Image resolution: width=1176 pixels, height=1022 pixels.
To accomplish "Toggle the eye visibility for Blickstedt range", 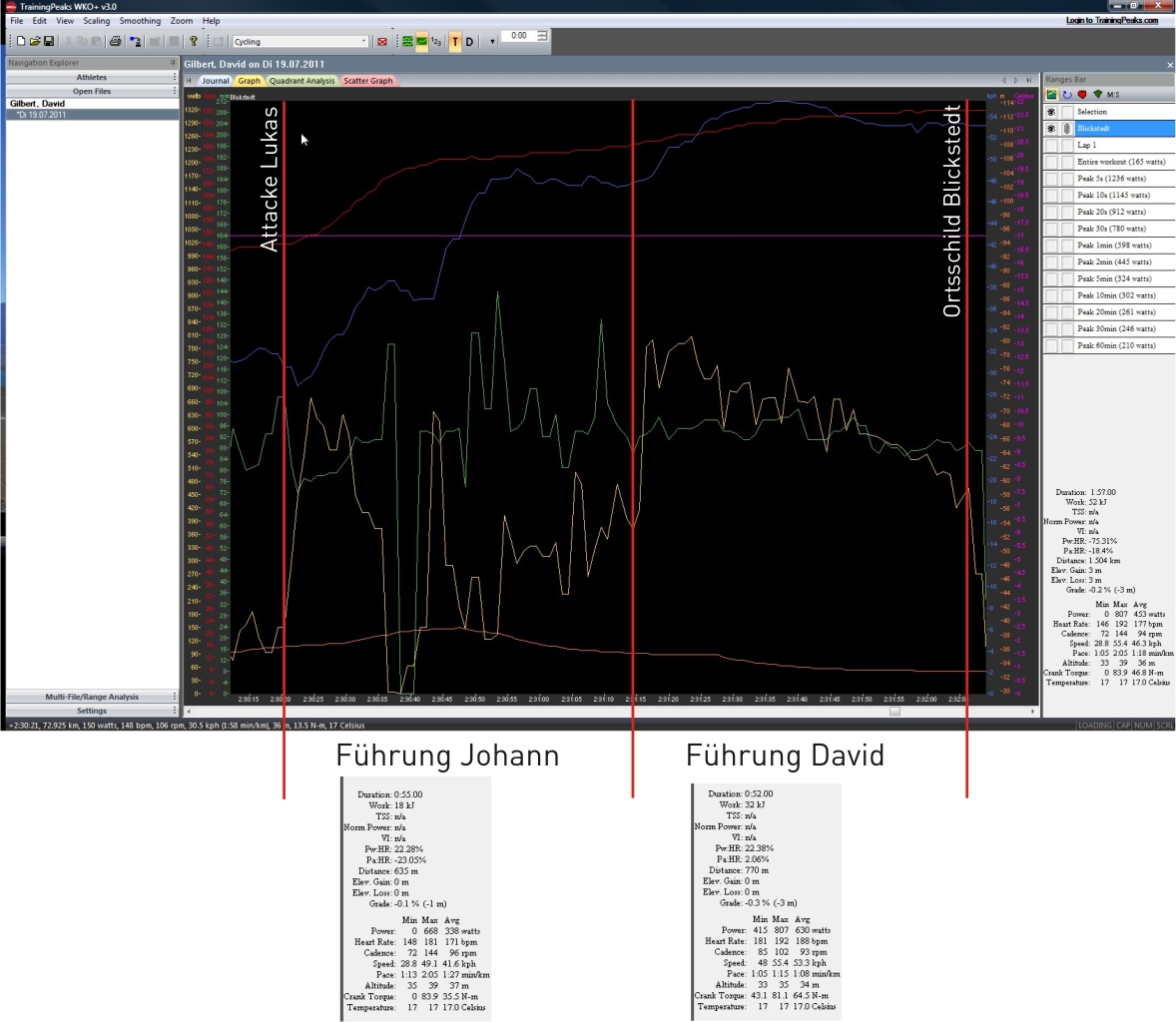I will [1051, 128].
